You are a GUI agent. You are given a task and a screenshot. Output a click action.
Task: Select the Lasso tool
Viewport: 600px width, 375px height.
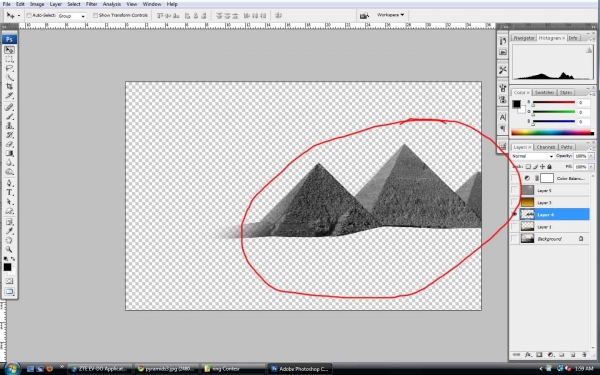pos(9,68)
